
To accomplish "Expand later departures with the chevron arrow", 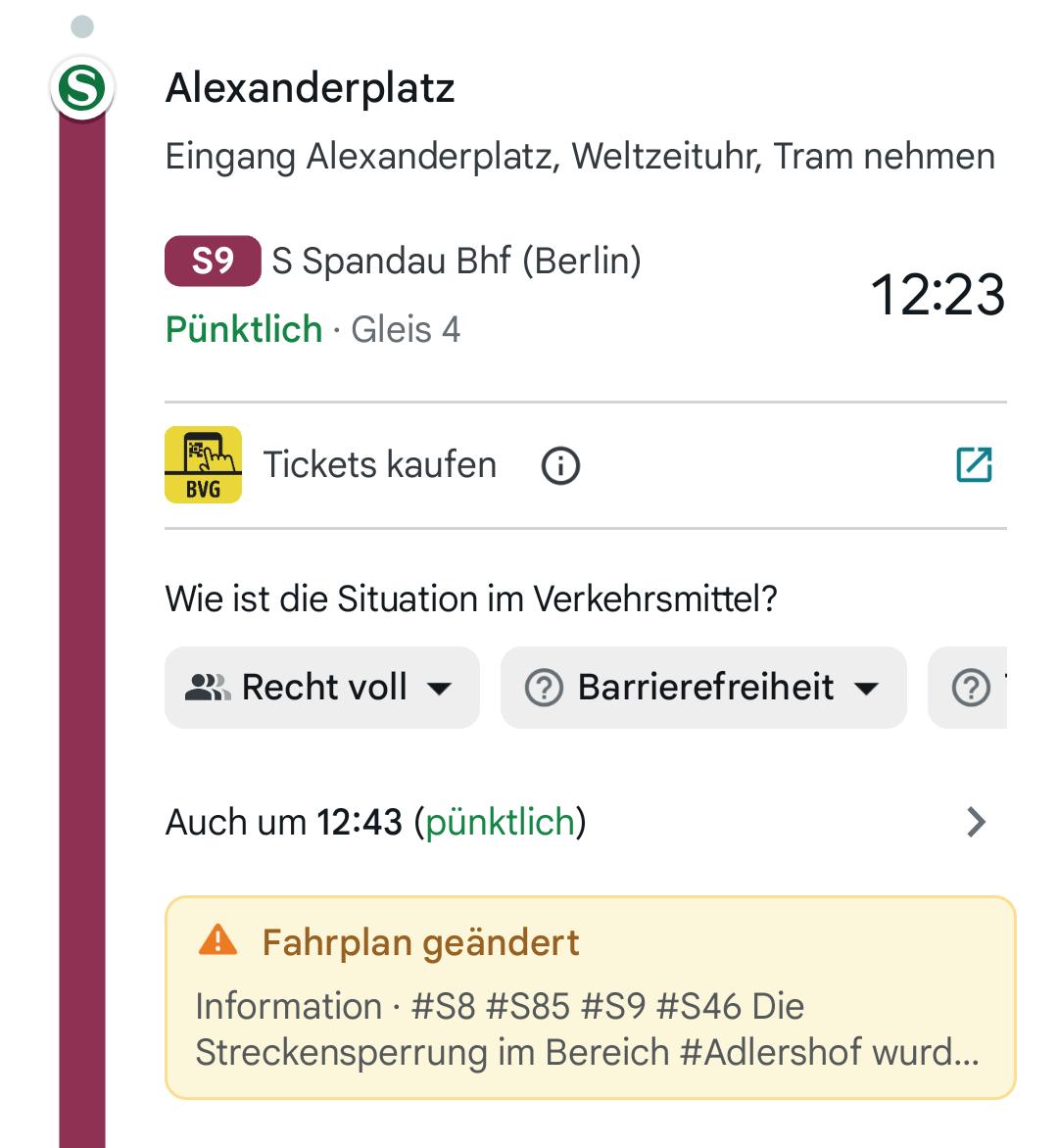I will click(976, 822).
